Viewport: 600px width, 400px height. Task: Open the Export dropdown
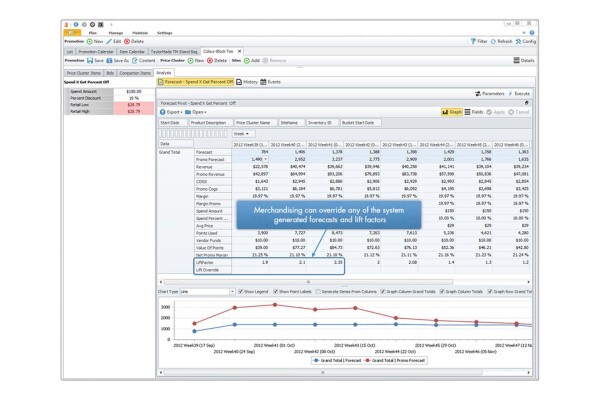pyautogui.click(x=171, y=112)
